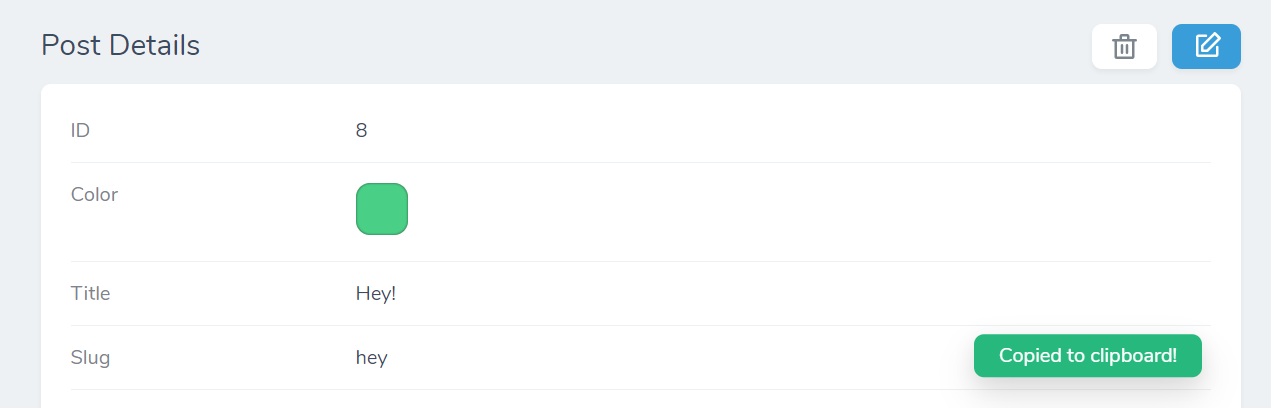This screenshot has width=1271, height=408.
Task: Click the word "Copied" in the notification
Action: pyautogui.click(x=1029, y=356)
